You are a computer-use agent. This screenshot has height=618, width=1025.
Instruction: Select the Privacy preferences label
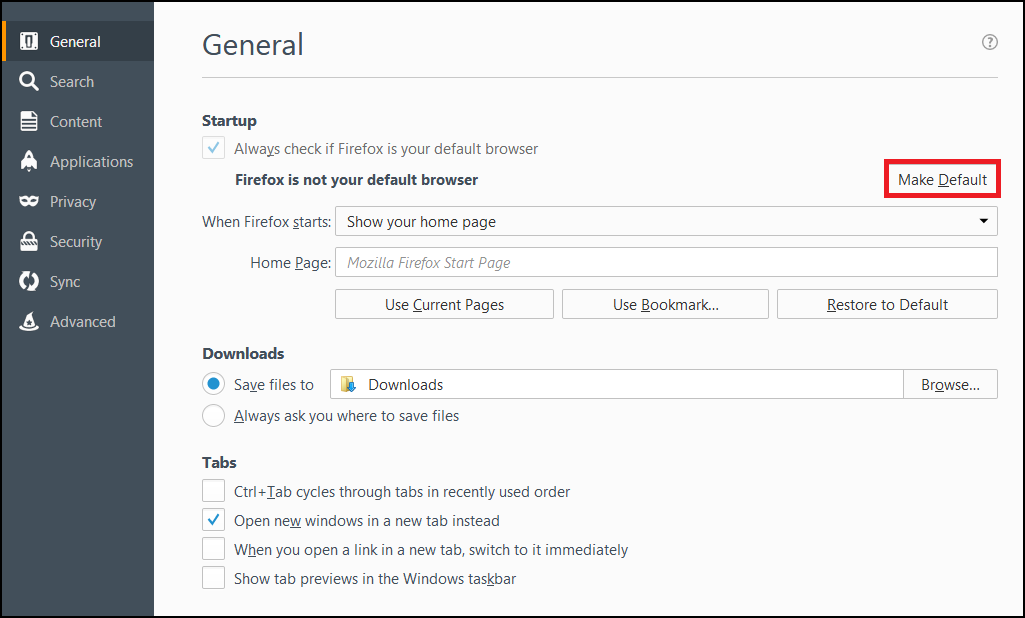point(73,201)
